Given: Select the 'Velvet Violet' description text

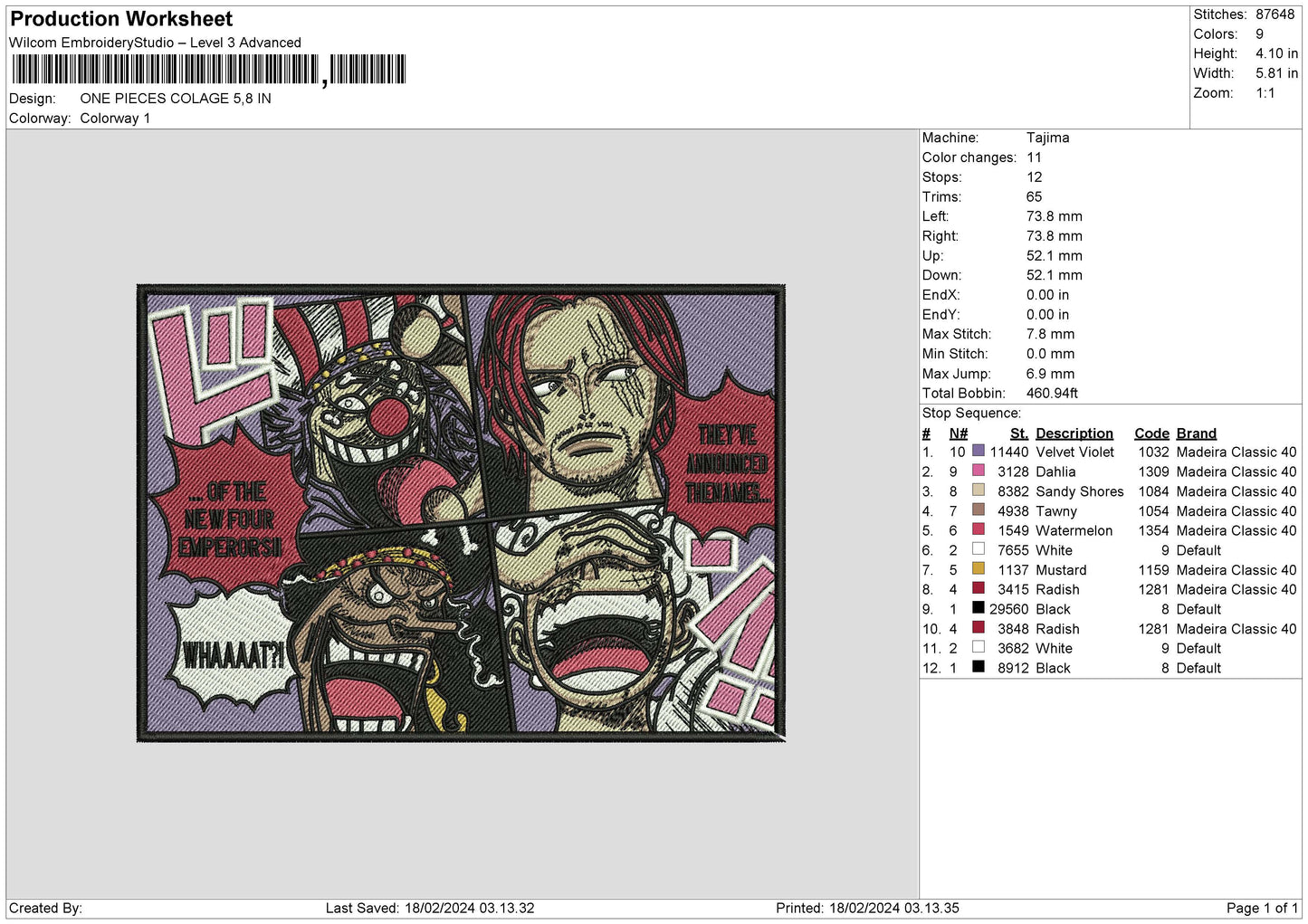Looking at the screenshot, I should [x=1075, y=452].
